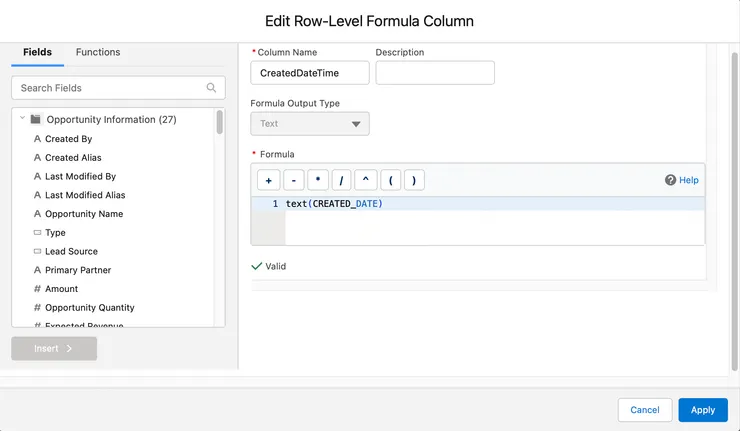Insert the caret exponent operator

coord(365,180)
